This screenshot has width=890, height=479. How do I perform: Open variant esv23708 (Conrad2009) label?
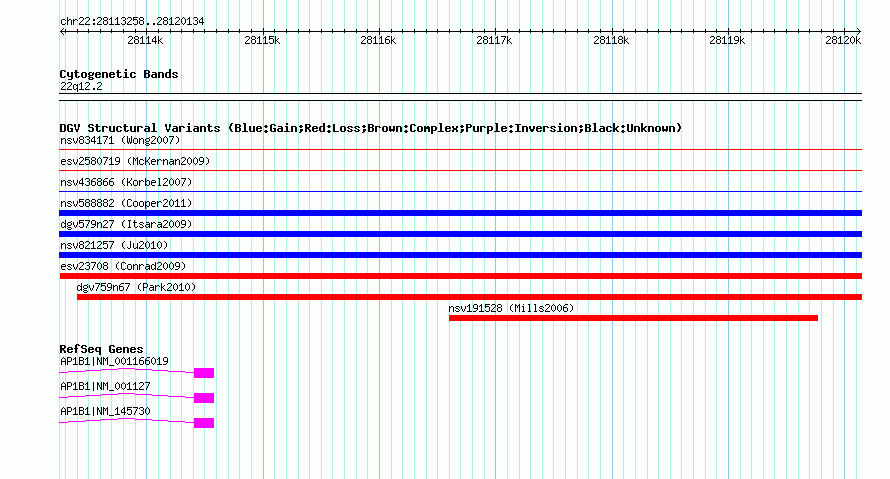[x=123, y=266]
